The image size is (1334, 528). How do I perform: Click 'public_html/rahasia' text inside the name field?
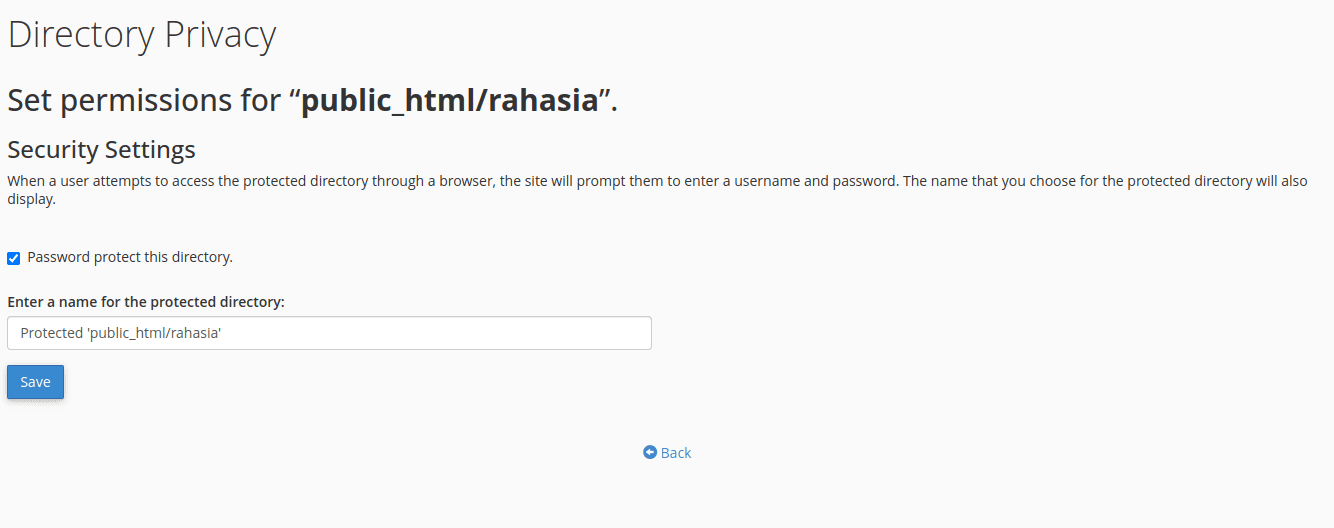coord(155,333)
